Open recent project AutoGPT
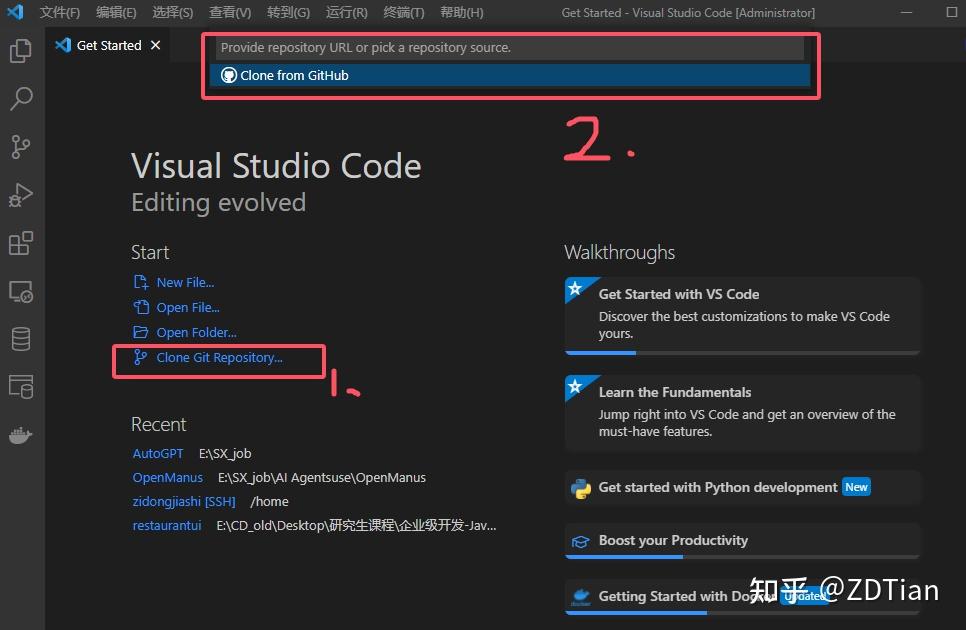Screen dimensions: 966x630 158,453
